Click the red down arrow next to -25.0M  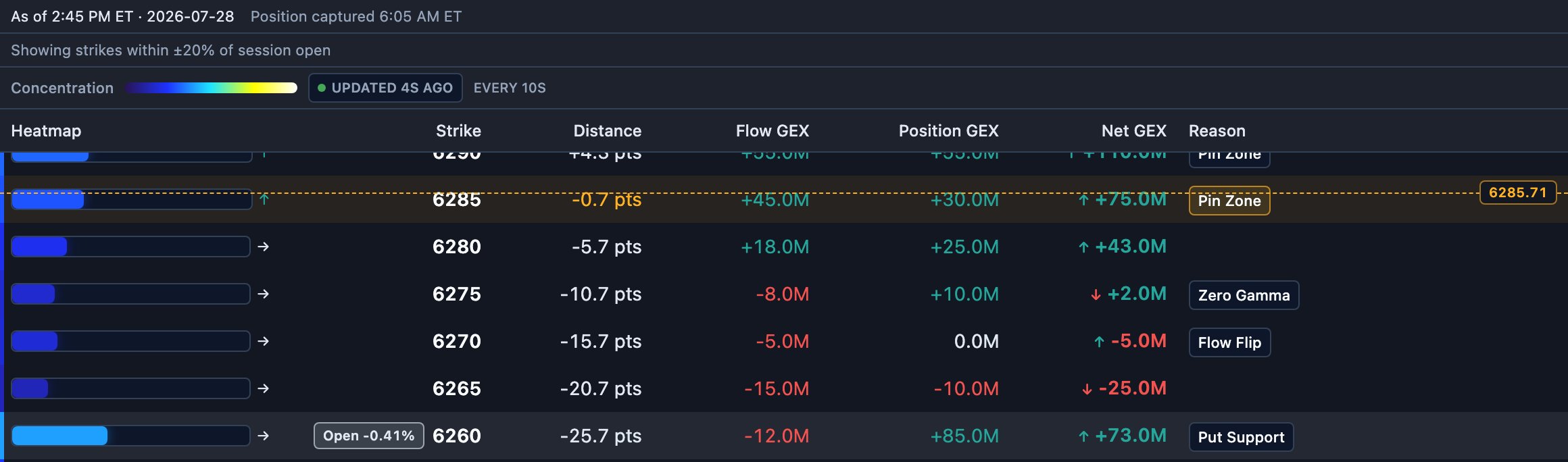(1087, 389)
